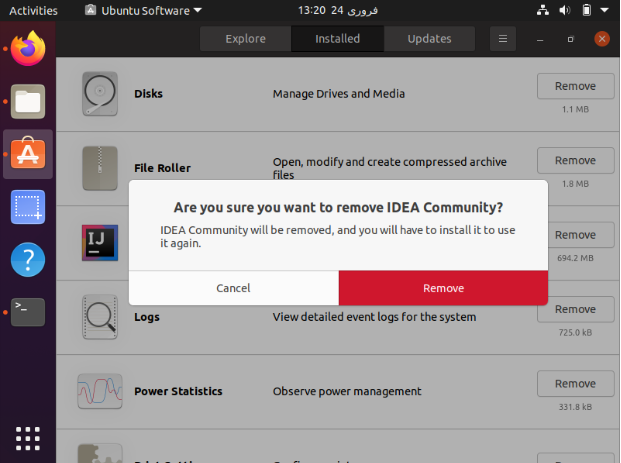Screen dimensions: 621x463
Task: Click 'Observe power management' description
Action: tap(347, 391)
